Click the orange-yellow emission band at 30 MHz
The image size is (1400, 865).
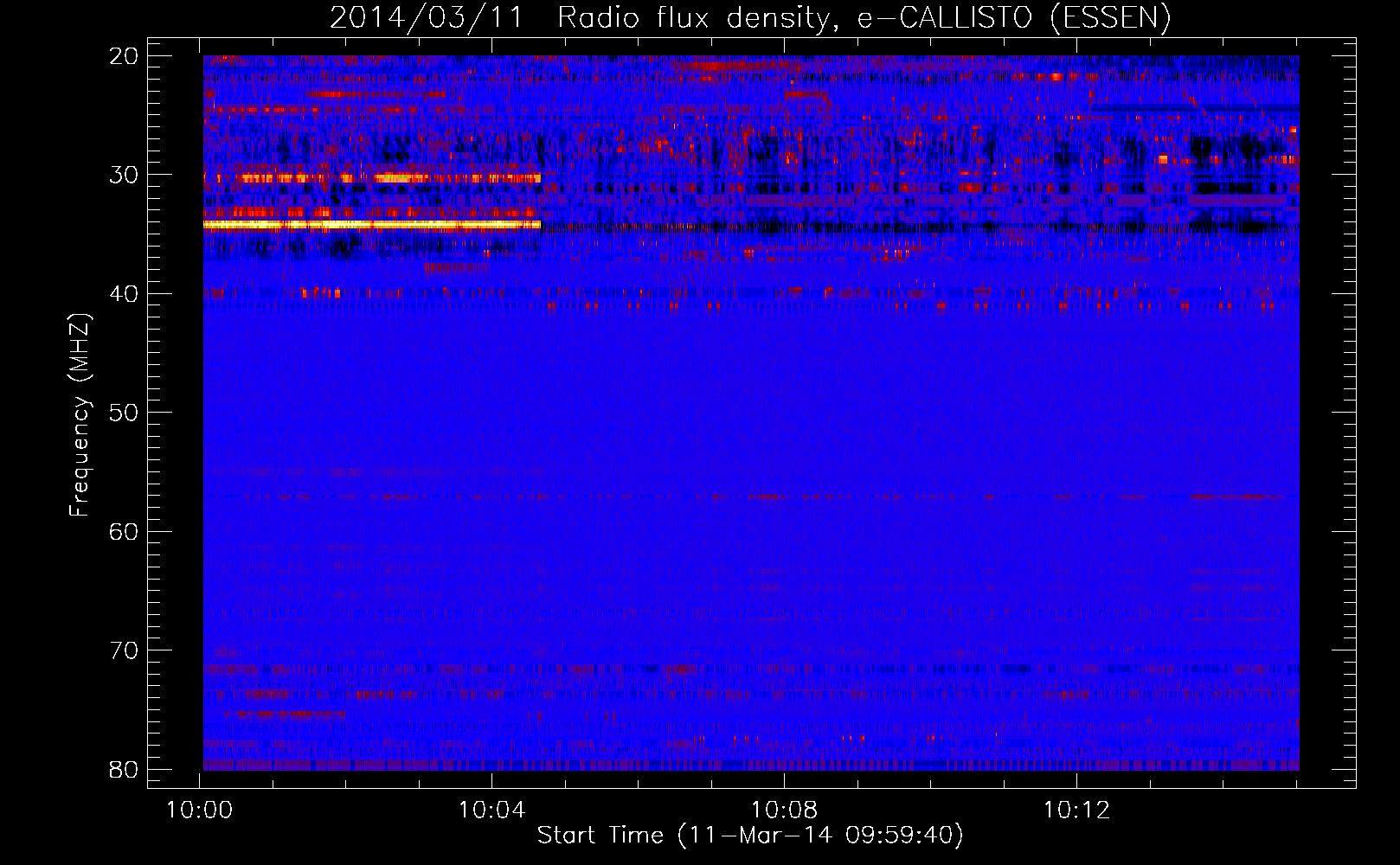click(x=372, y=178)
